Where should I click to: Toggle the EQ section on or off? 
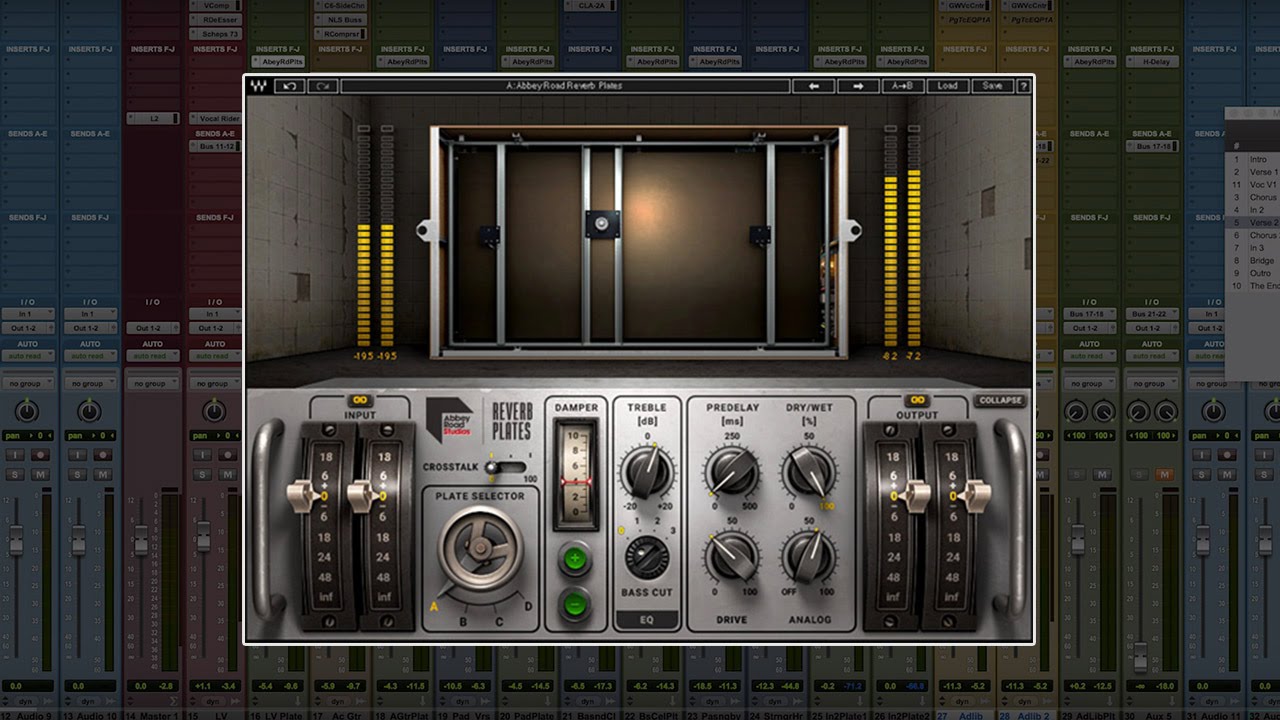pyautogui.click(x=646, y=620)
